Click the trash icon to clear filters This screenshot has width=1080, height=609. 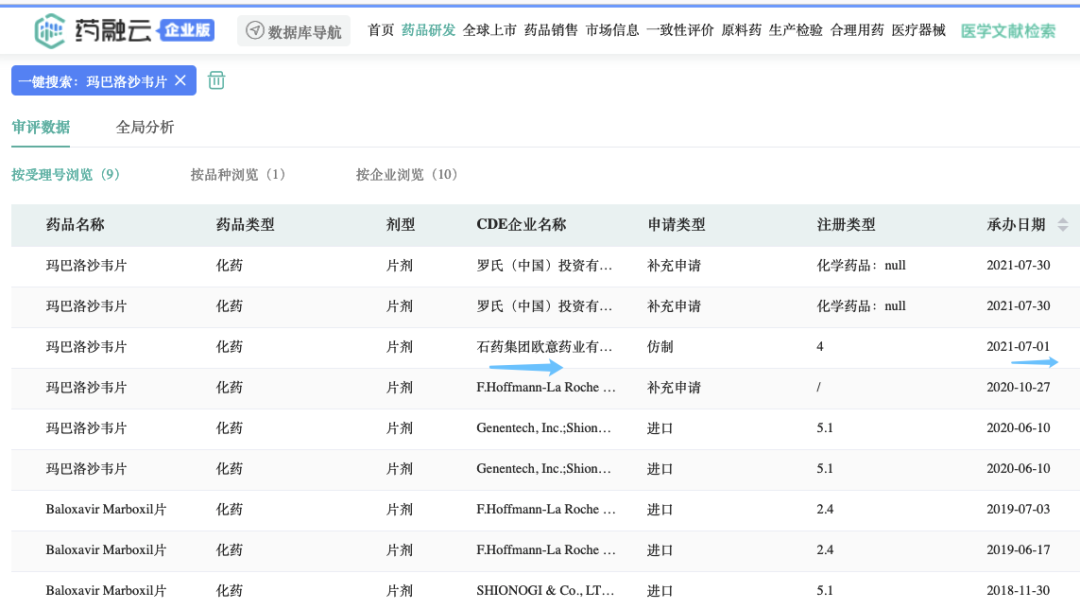216,81
